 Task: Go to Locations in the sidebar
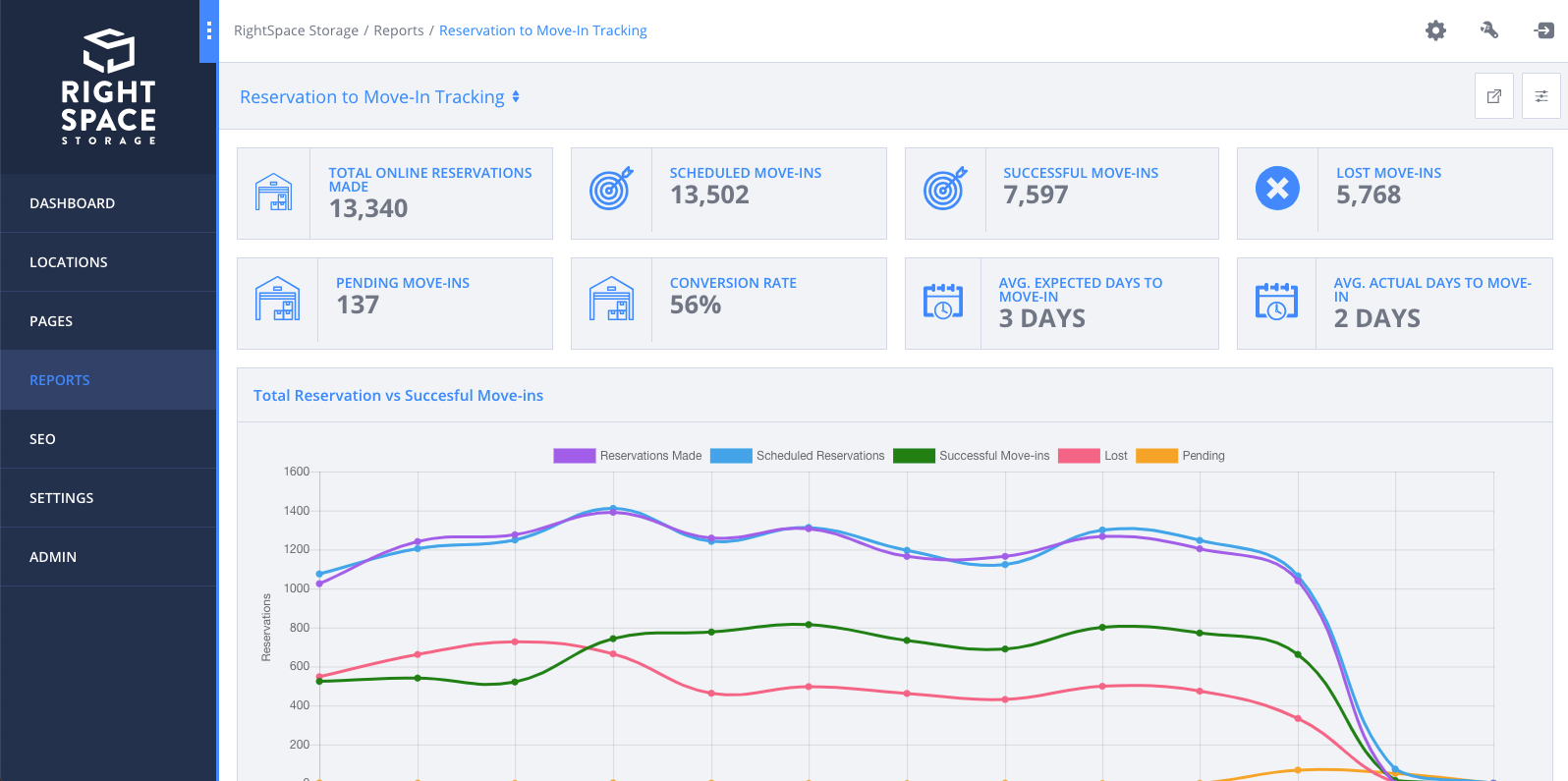coord(108,262)
